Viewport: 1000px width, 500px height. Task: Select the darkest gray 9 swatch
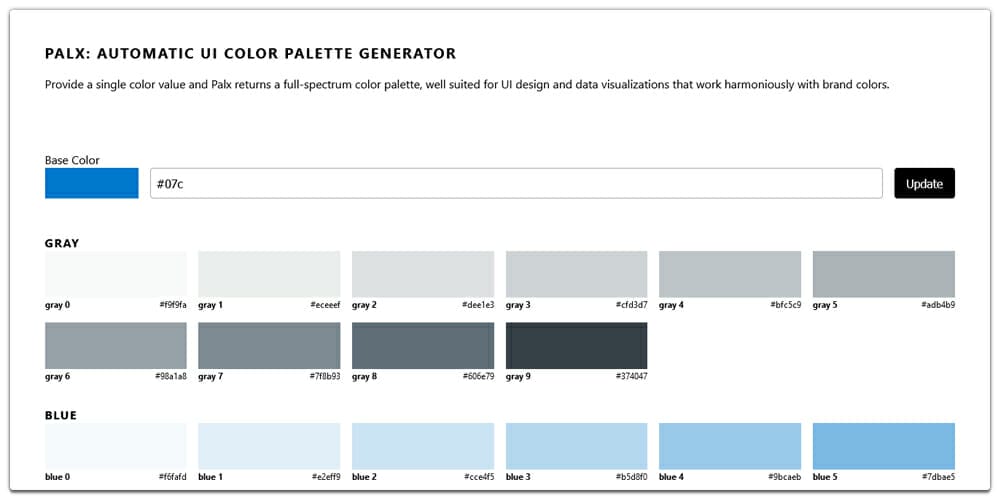click(x=577, y=346)
